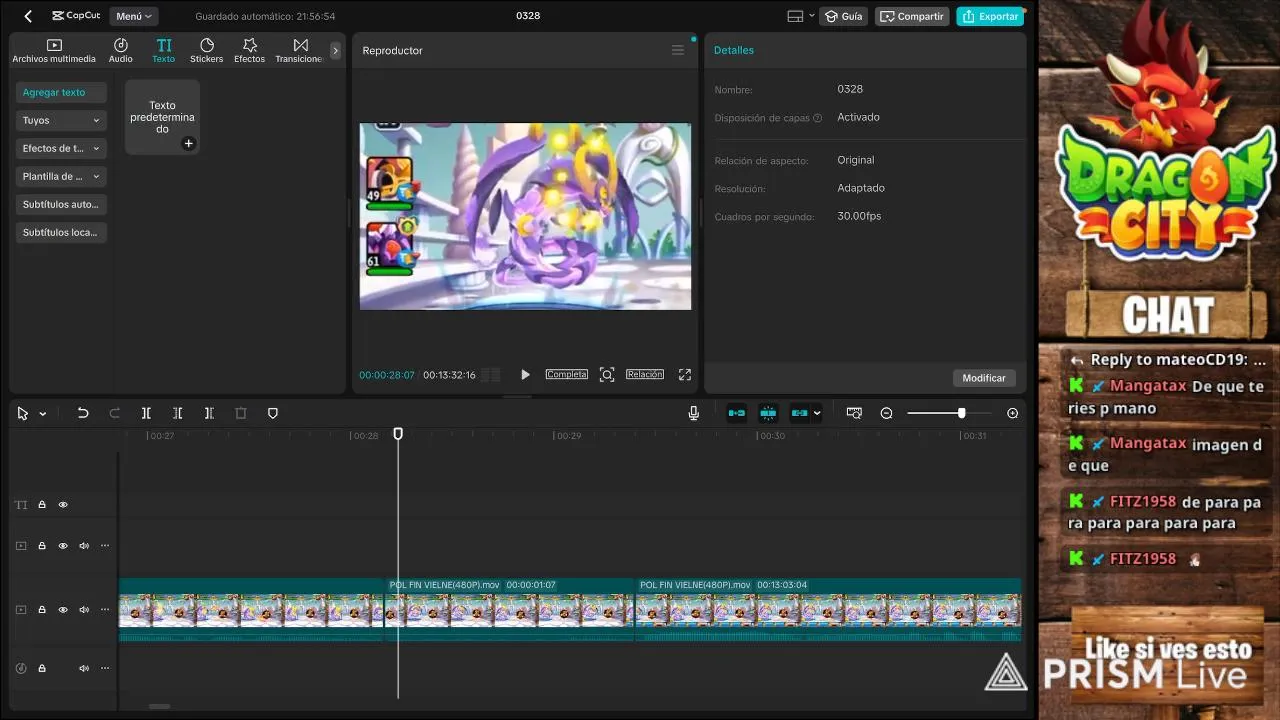Open more options for the main video track
Image resolution: width=1280 pixels, height=720 pixels.
(x=105, y=610)
